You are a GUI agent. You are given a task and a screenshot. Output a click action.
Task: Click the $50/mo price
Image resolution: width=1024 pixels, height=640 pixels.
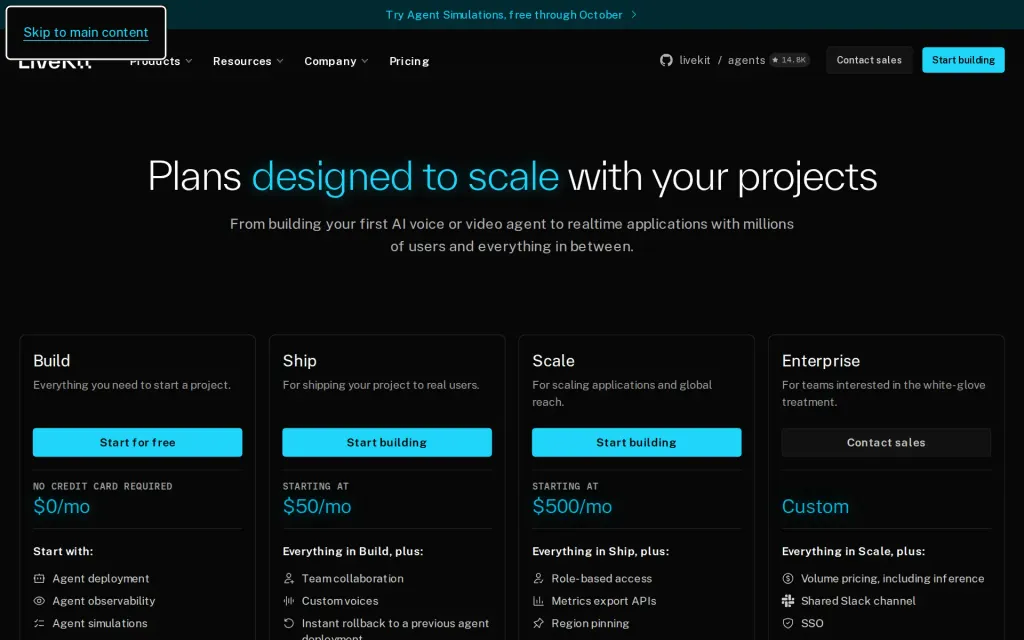click(317, 506)
